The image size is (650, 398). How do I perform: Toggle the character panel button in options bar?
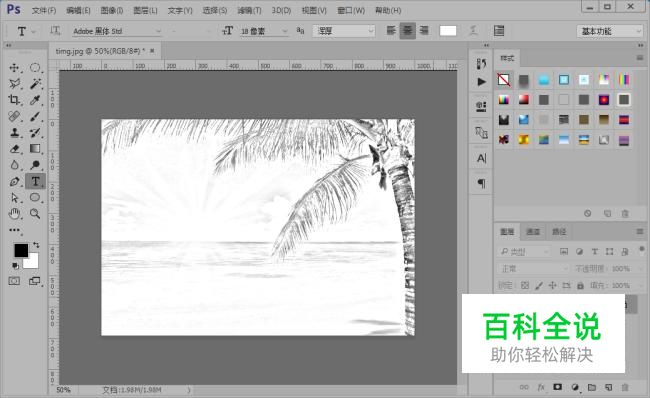pyautogui.click(x=499, y=31)
